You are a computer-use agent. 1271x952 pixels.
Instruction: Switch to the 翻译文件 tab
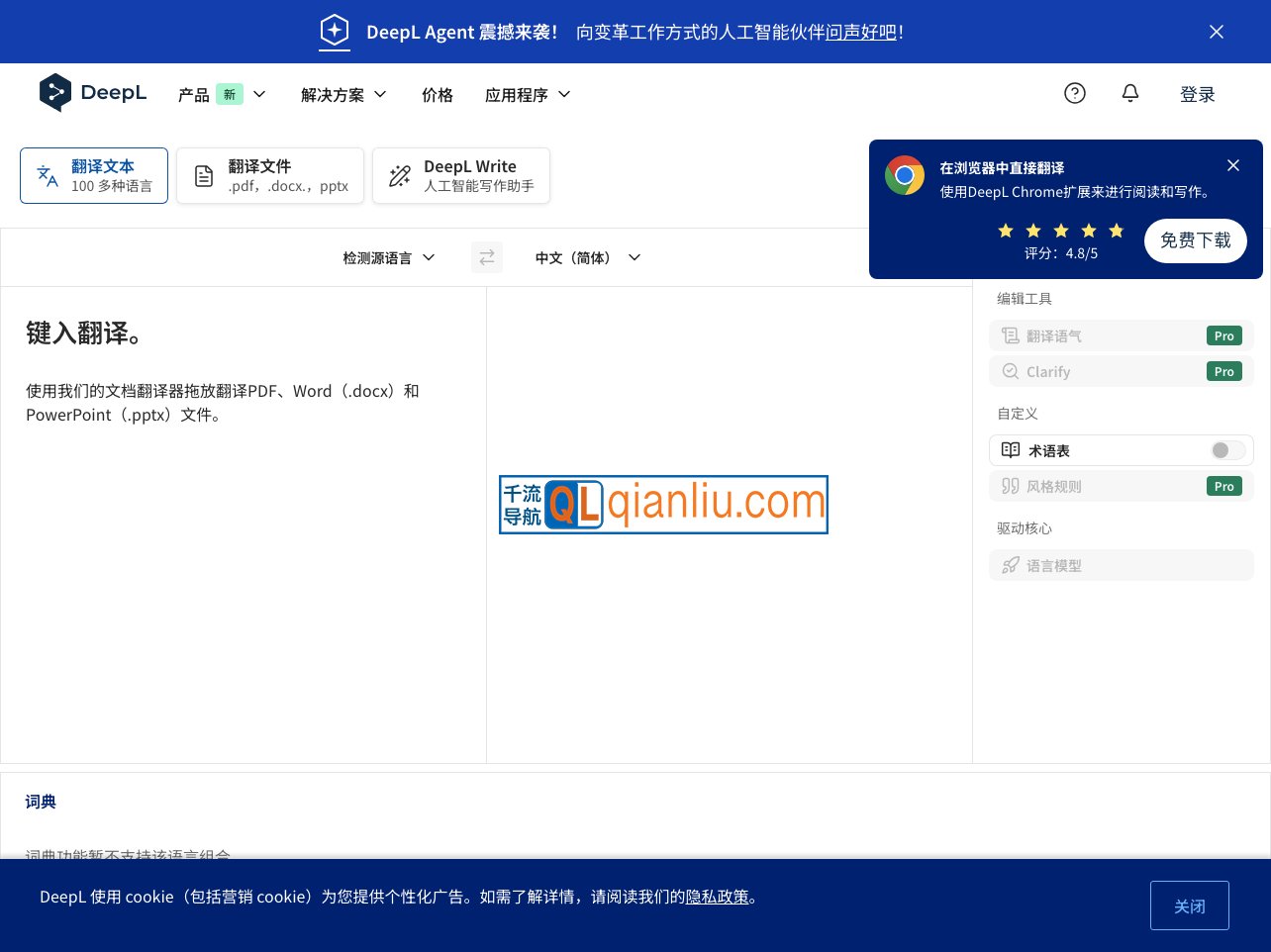(270, 176)
